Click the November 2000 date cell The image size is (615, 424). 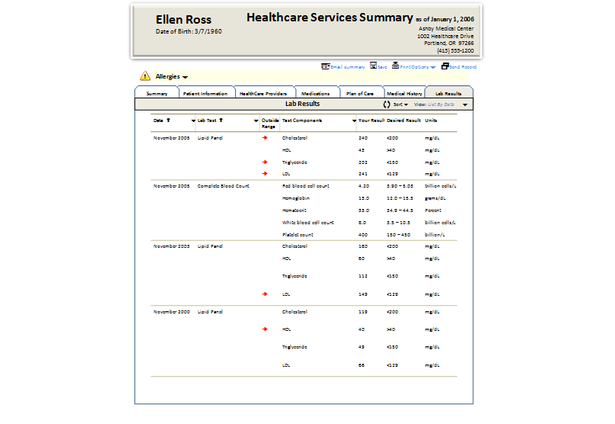click(x=171, y=312)
